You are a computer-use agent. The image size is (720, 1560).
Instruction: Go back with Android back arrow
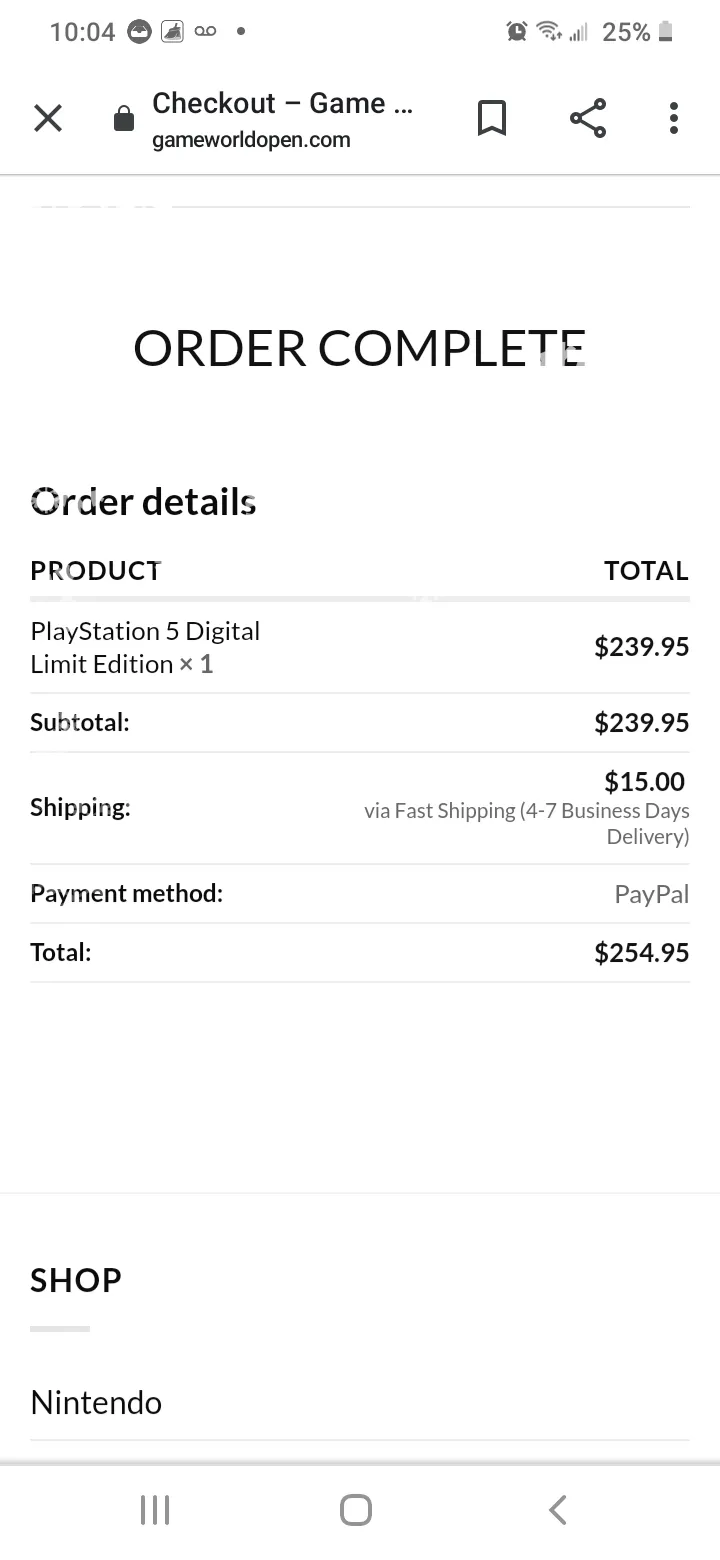click(558, 1510)
